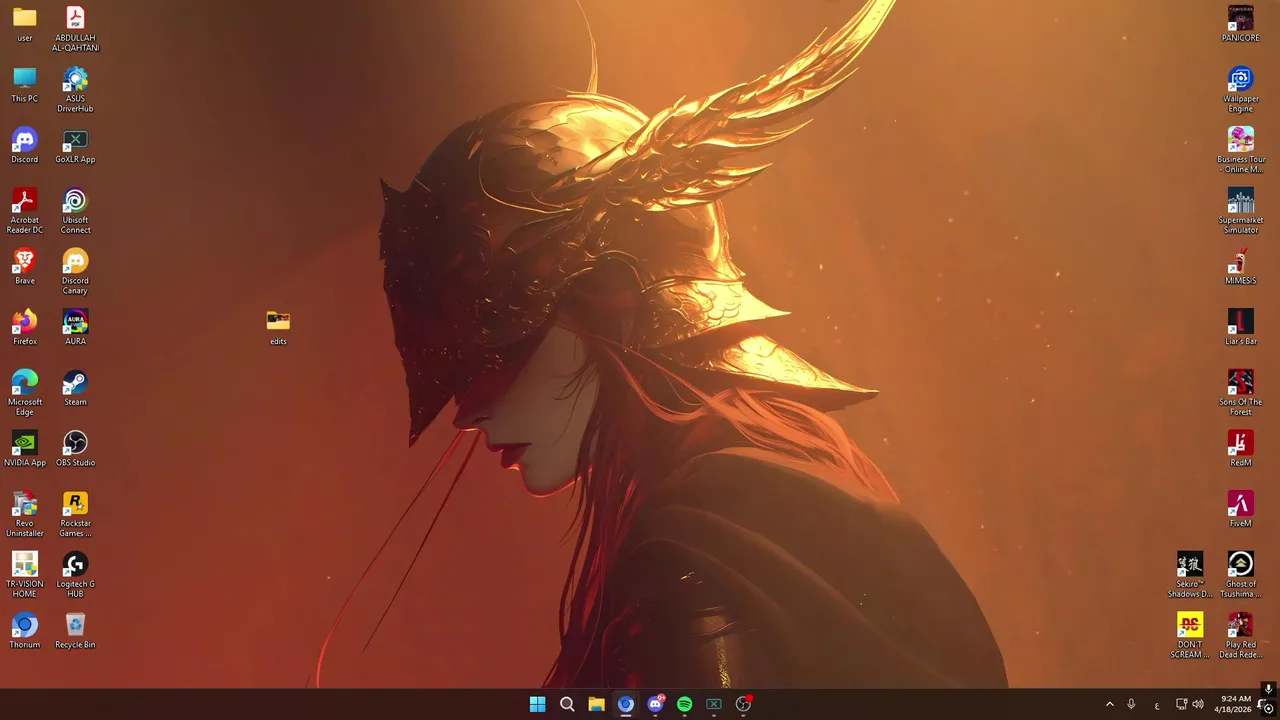Viewport: 1280px width, 720px height.
Task: Open the user folder on desktop
Action: click(25, 26)
